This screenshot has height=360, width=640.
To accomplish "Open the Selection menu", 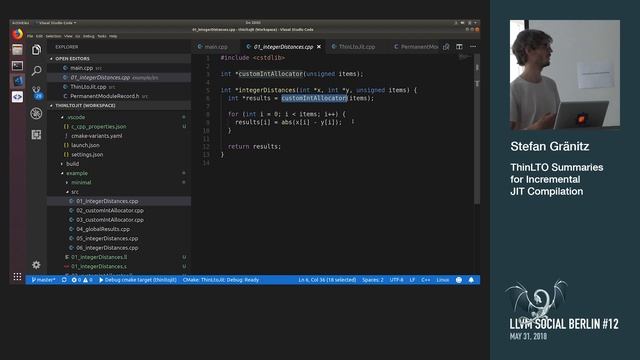I will [x=53, y=36].
